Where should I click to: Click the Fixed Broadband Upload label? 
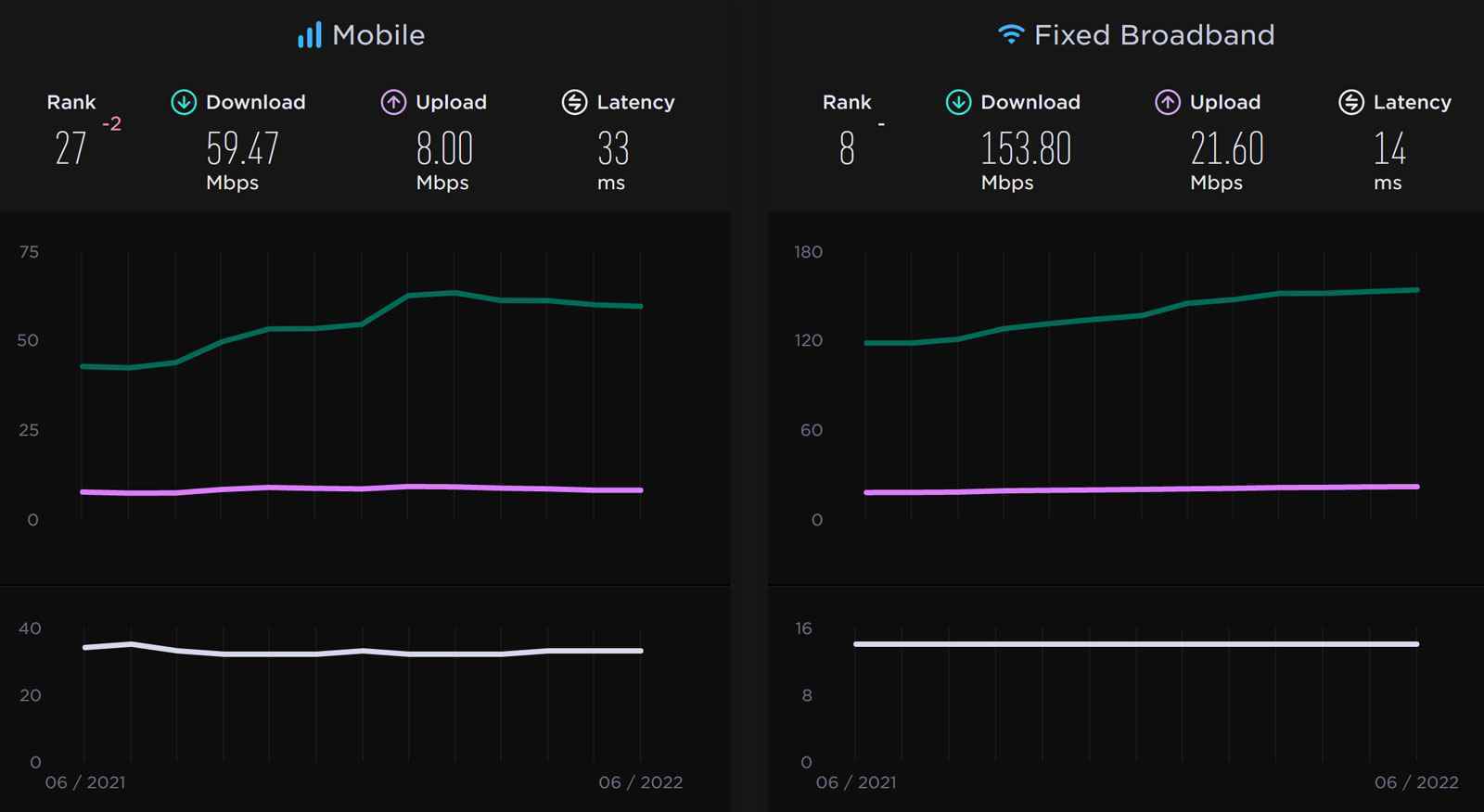(x=1225, y=102)
